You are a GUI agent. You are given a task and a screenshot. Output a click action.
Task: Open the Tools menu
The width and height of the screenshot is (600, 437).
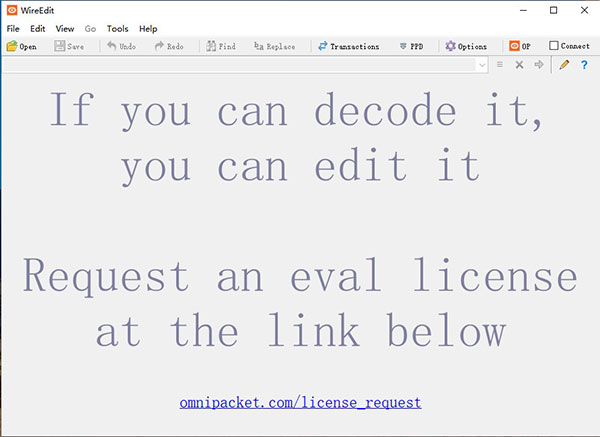pyautogui.click(x=117, y=29)
